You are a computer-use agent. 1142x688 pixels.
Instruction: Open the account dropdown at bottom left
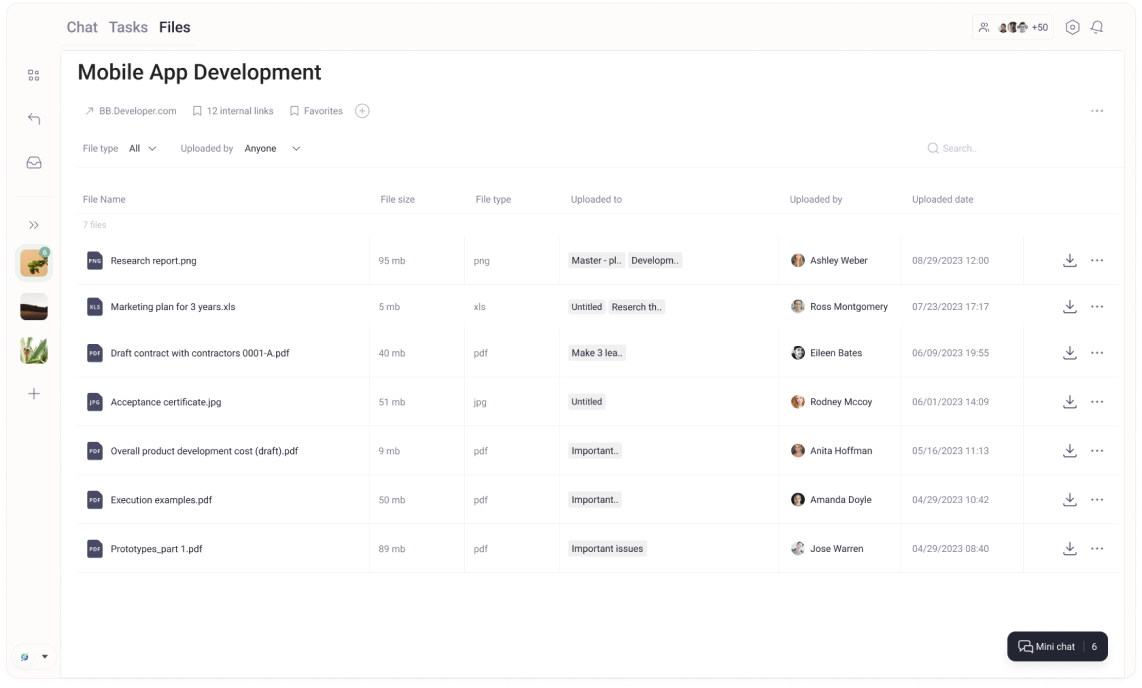34,657
